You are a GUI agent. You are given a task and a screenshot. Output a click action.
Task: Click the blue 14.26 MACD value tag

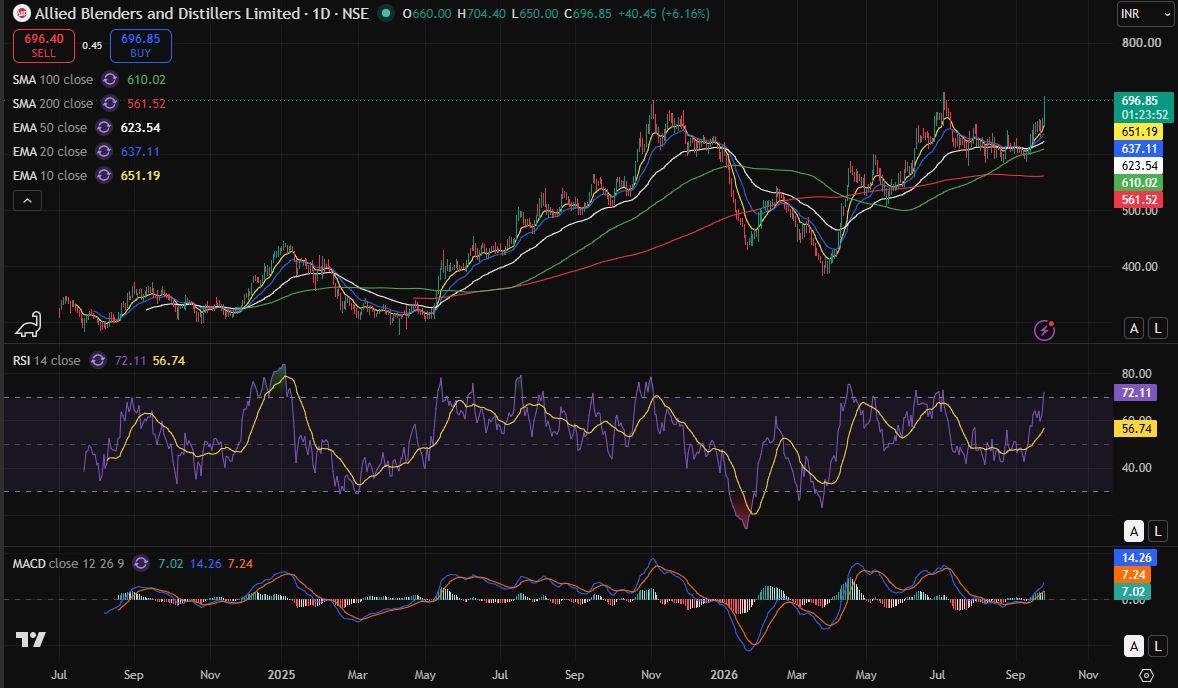tap(1136, 557)
